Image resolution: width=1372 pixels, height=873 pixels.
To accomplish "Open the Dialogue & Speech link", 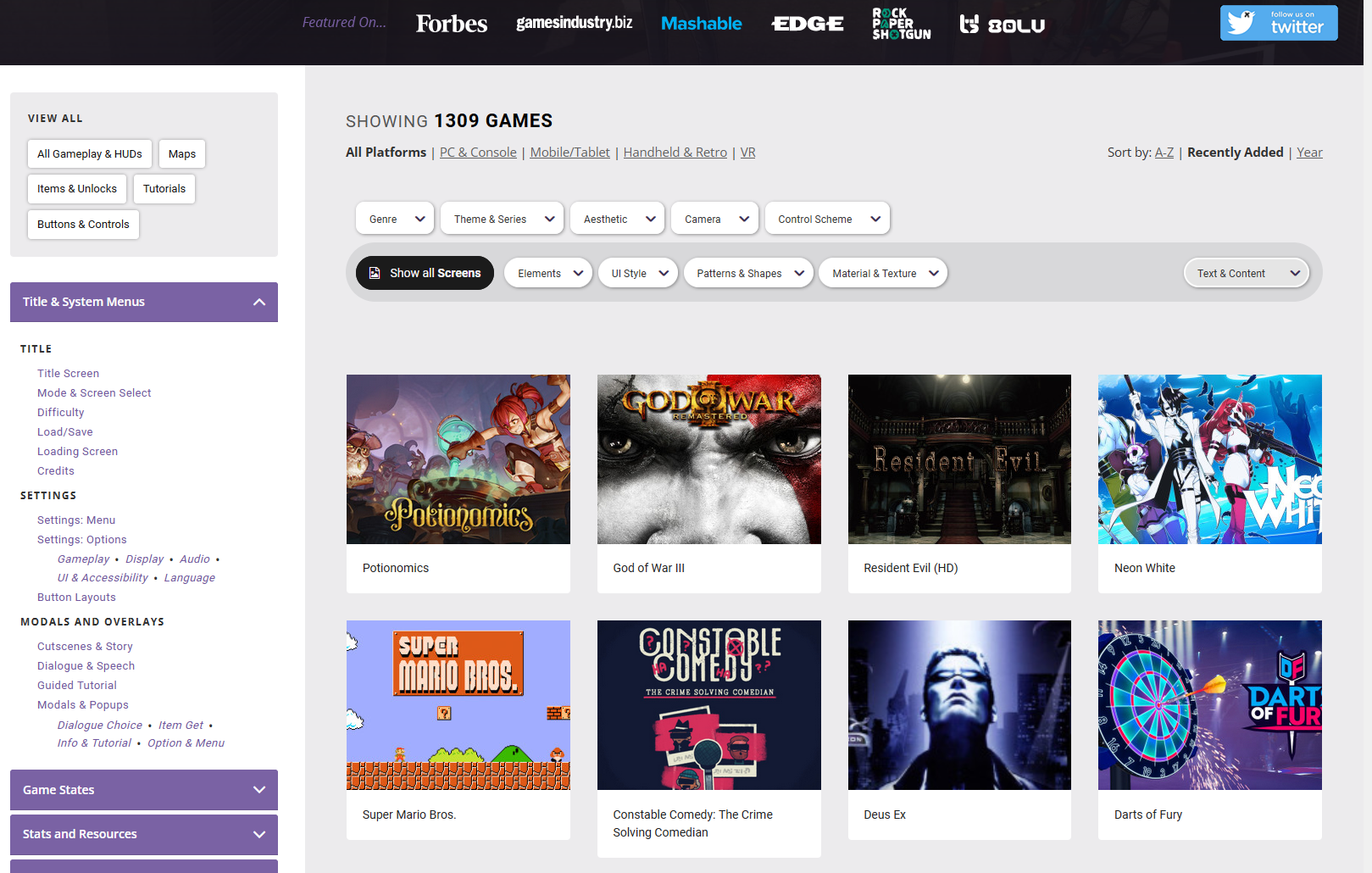I will point(86,666).
